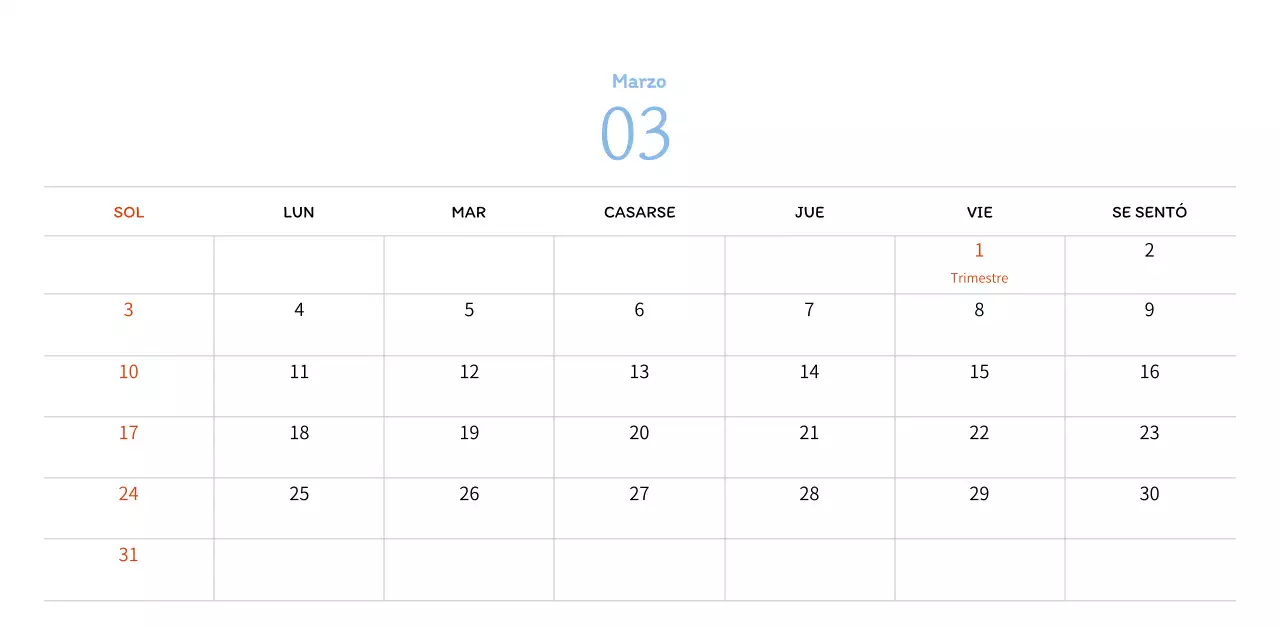Select day 28 under JUE
This screenshot has height=627, width=1280.
[x=809, y=494]
